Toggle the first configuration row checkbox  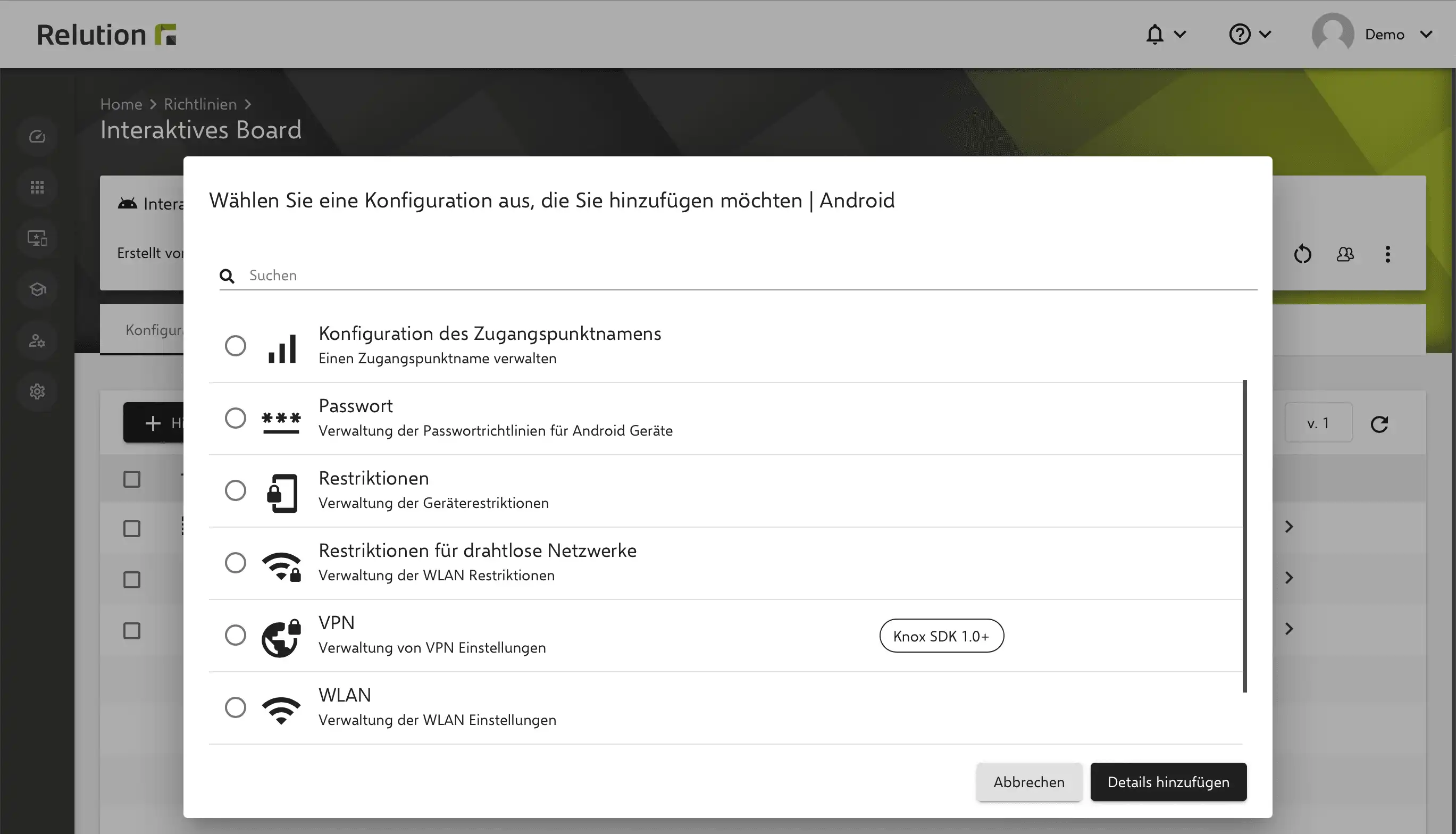pos(132,528)
